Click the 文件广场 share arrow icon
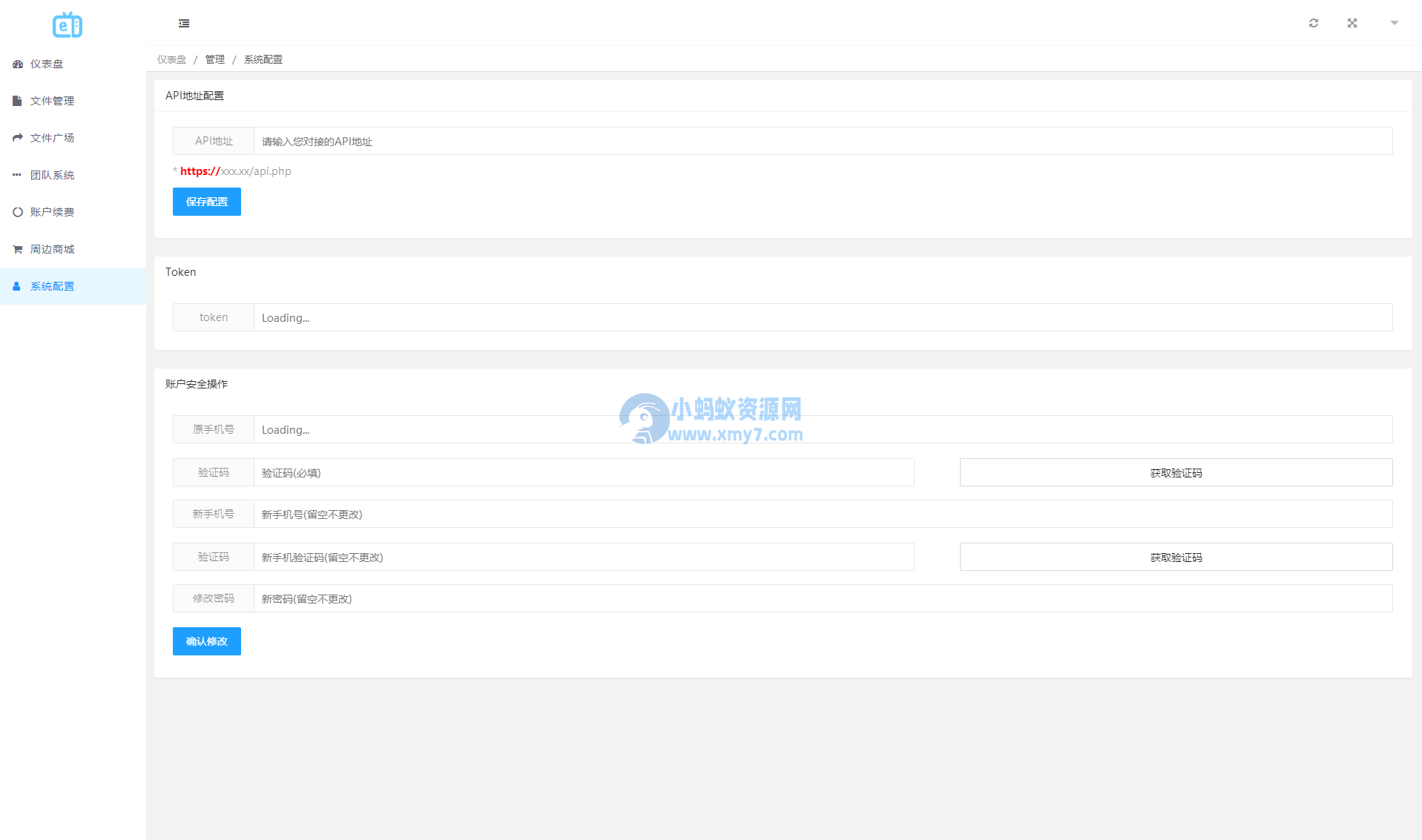 [x=18, y=138]
